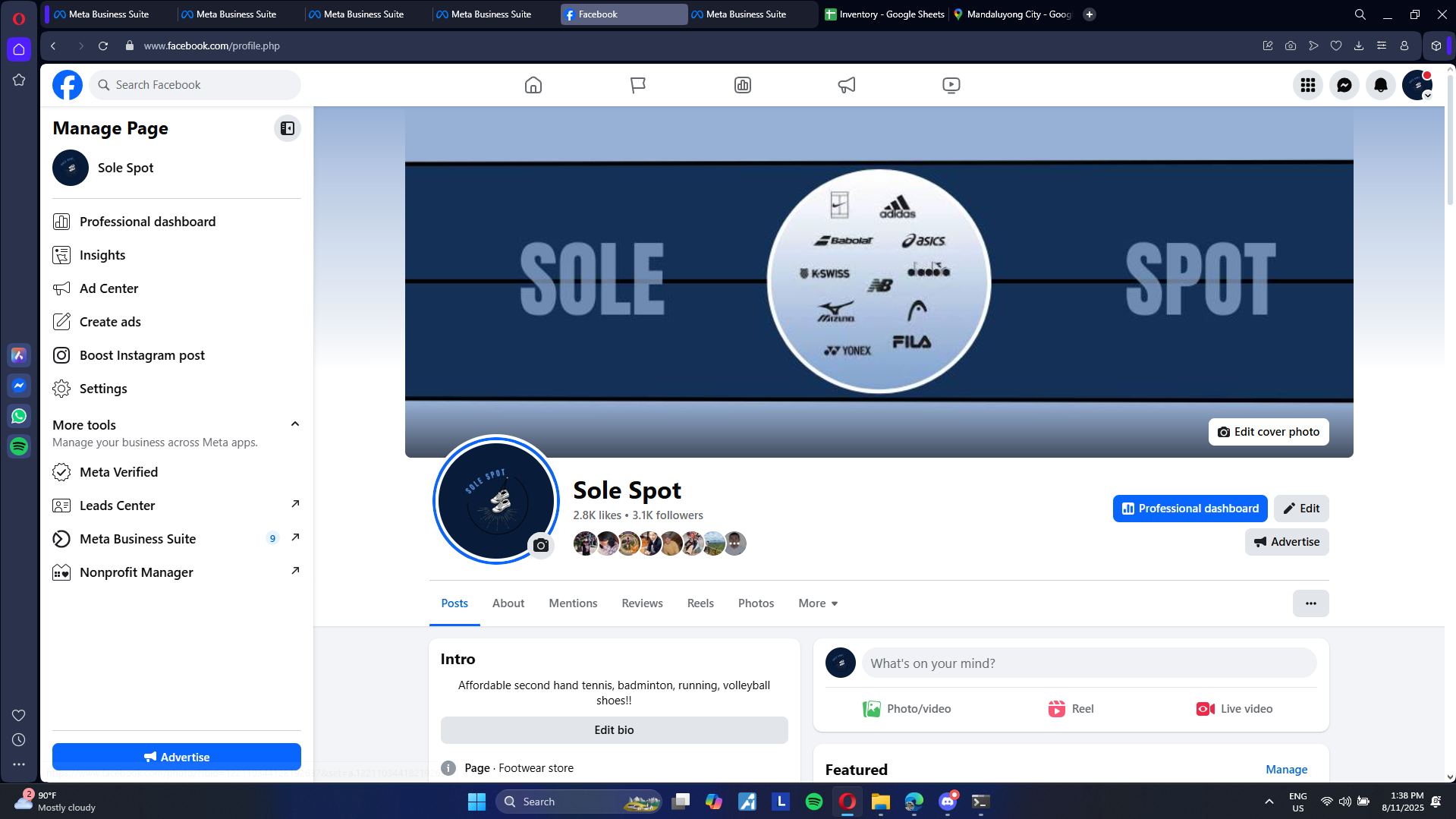Add a new browser tab
Image resolution: width=1456 pixels, height=819 pixels.
coord(1090,14)
